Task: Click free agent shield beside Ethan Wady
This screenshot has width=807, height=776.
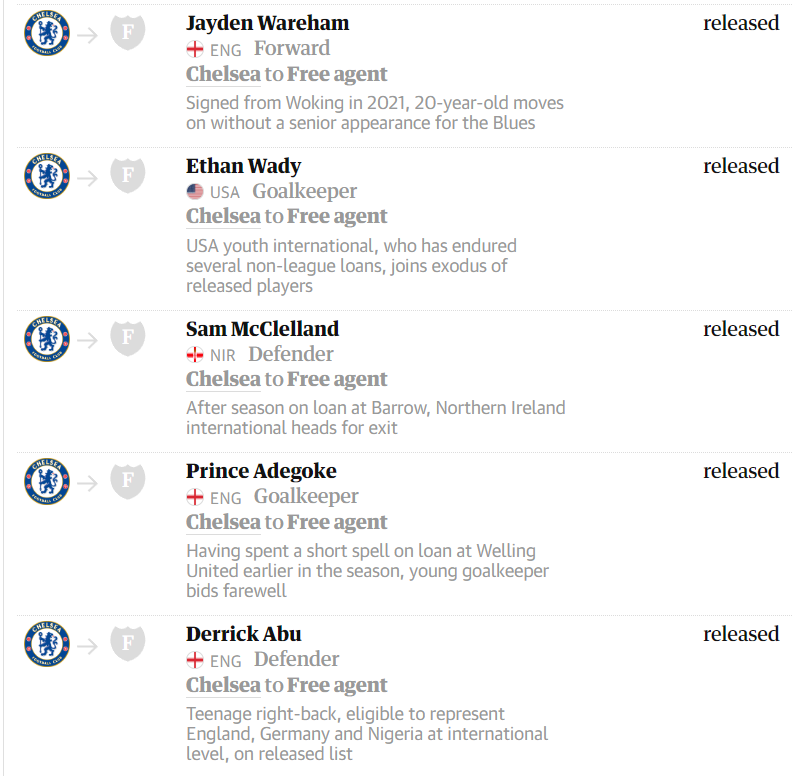Action: coord(128,175)
